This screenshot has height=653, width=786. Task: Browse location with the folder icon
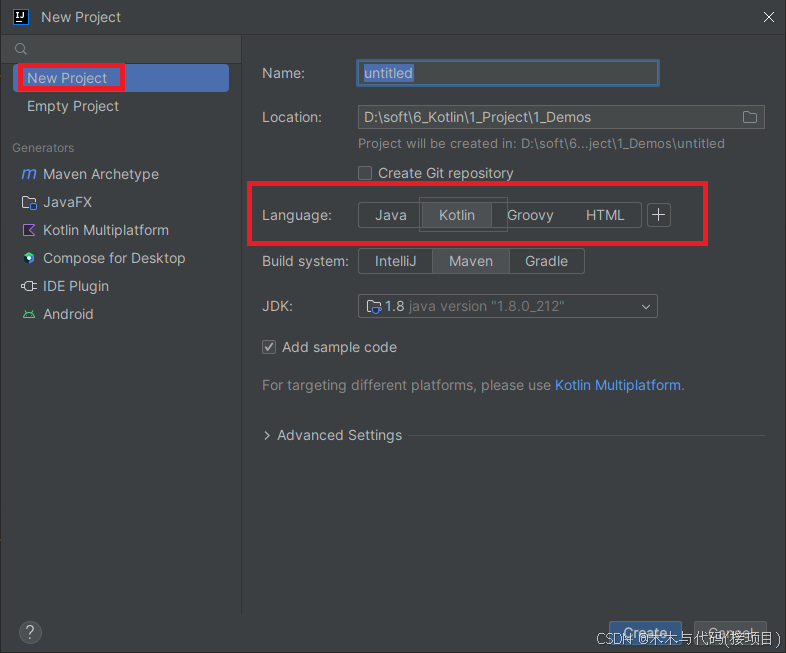click(749, 117)
